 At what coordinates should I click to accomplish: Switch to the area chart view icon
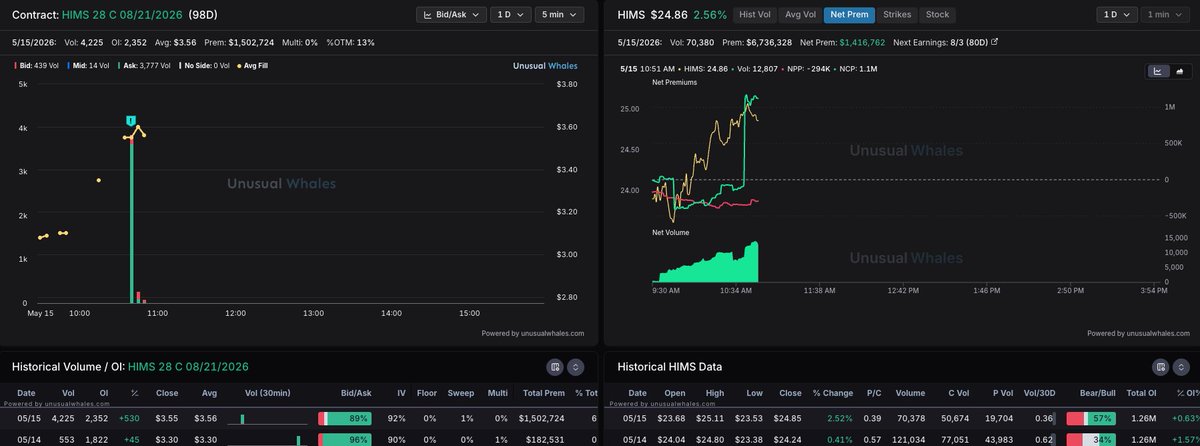click(x=1178, y=71)
